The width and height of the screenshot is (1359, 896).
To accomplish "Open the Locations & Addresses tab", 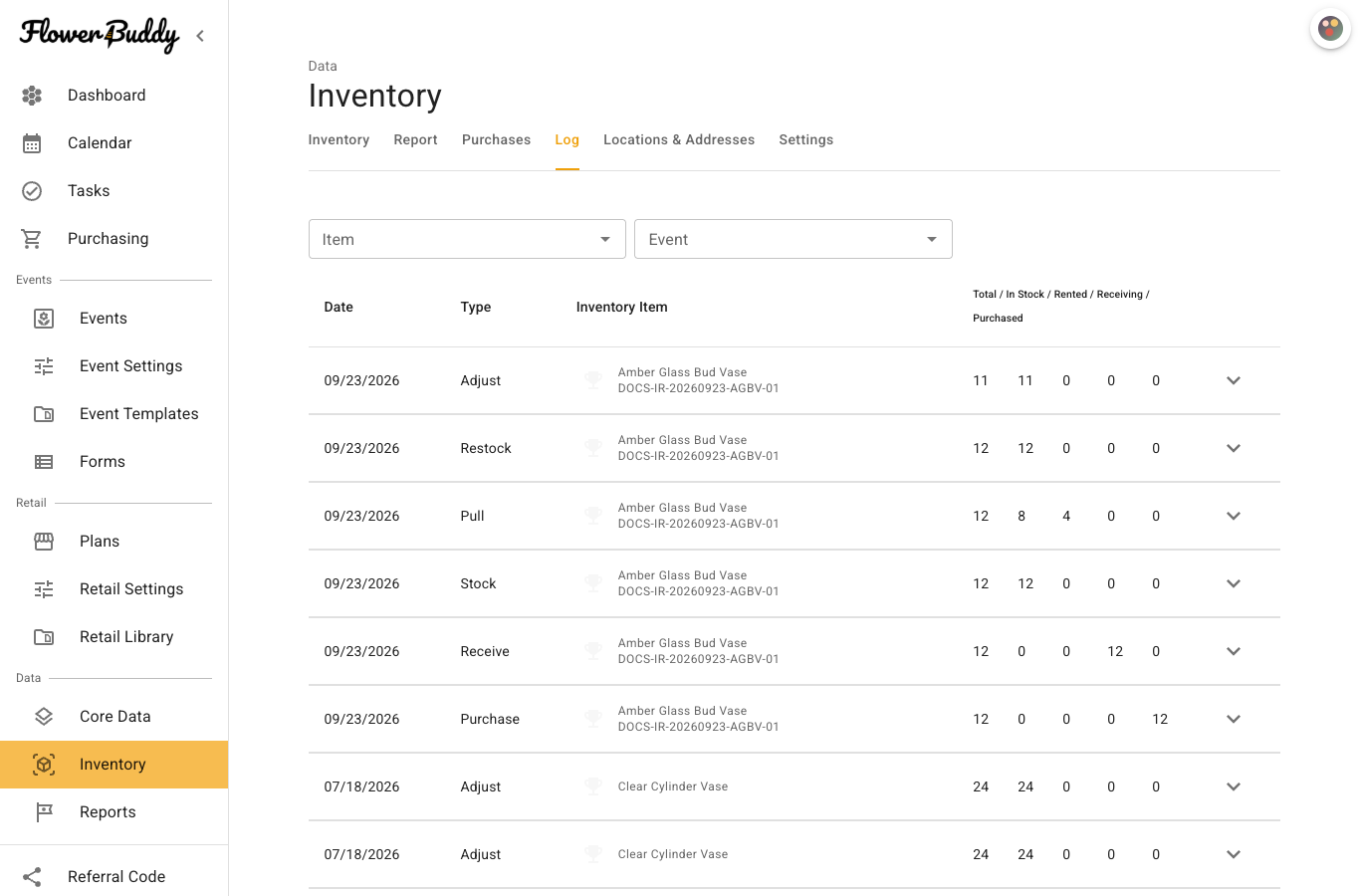I will point(679,140).
